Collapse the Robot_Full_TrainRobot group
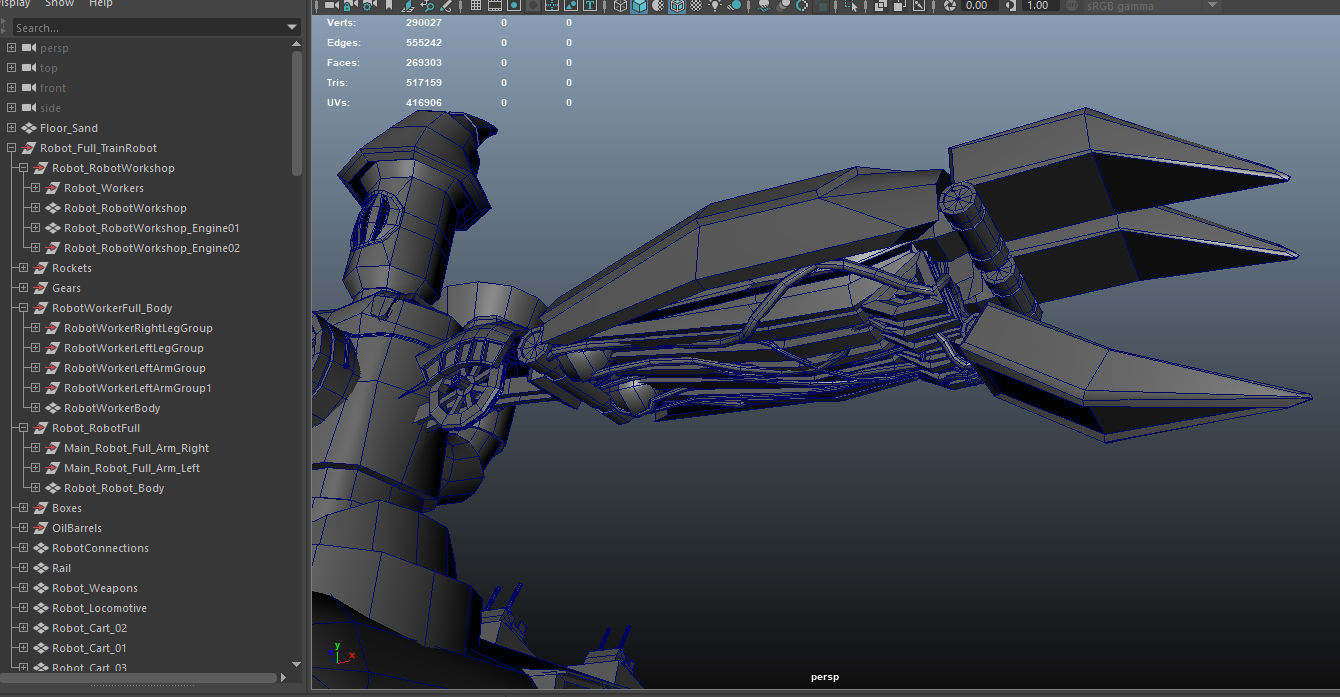1340x697 pixels. (x=11, y=148)
